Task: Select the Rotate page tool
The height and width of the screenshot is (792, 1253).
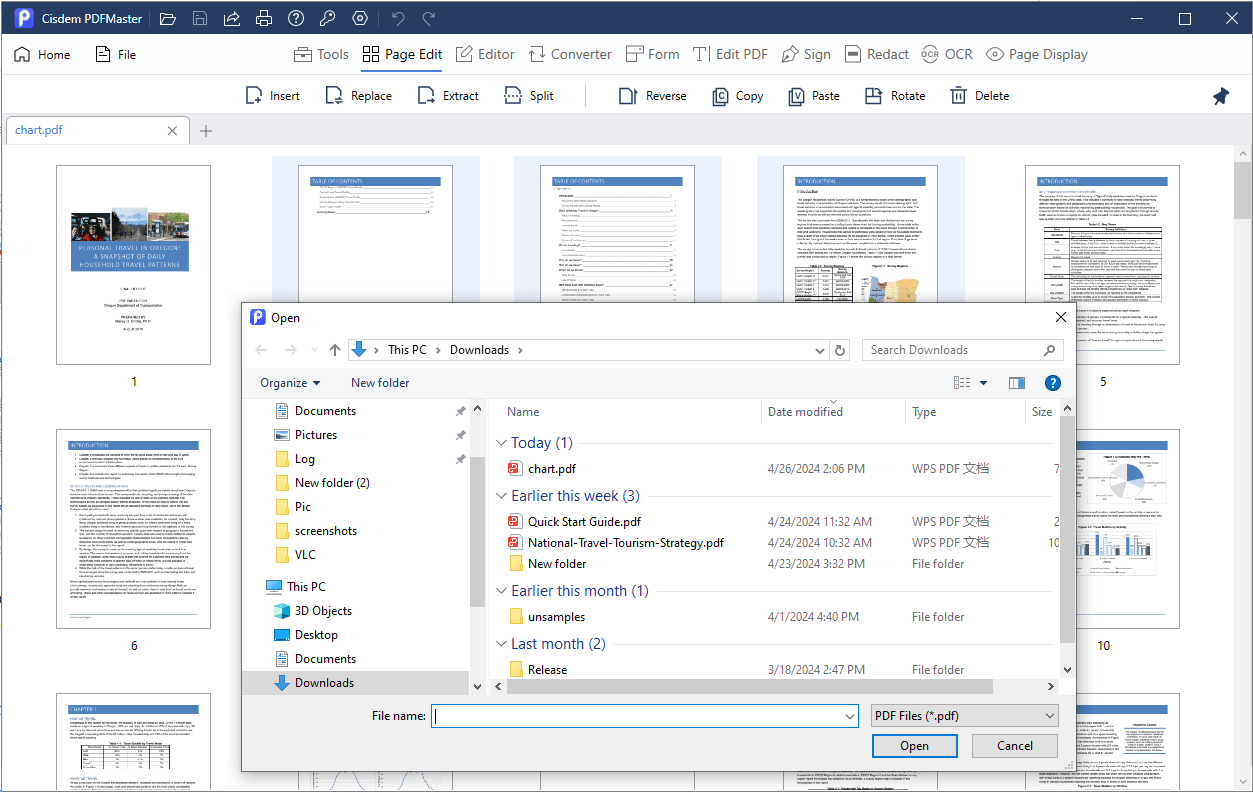Action: pos(874,96)
